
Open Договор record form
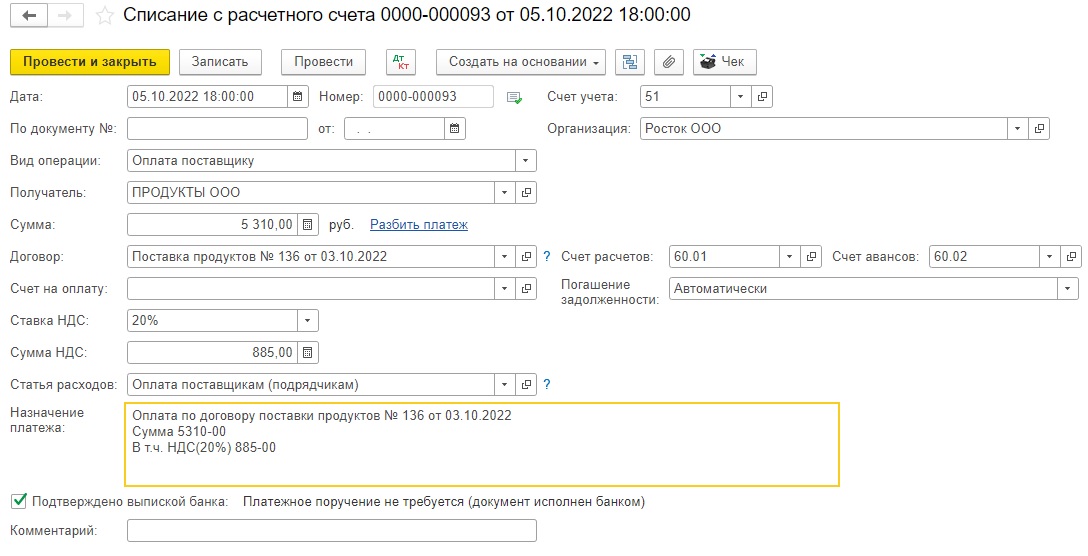(x=526, y=256)
